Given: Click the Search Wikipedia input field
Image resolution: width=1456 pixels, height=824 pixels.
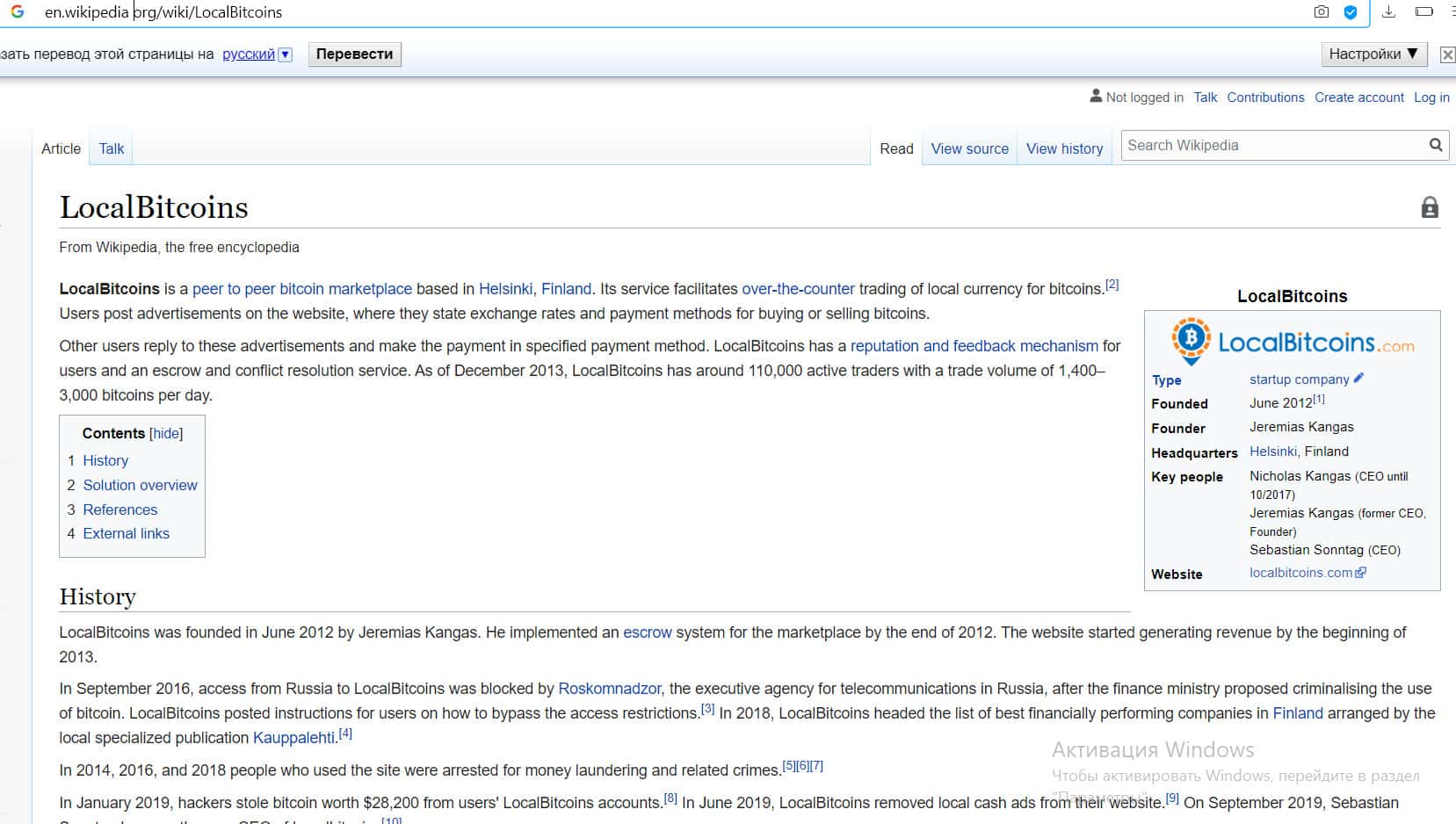Looking at the screenshot, I should 1272,146.
